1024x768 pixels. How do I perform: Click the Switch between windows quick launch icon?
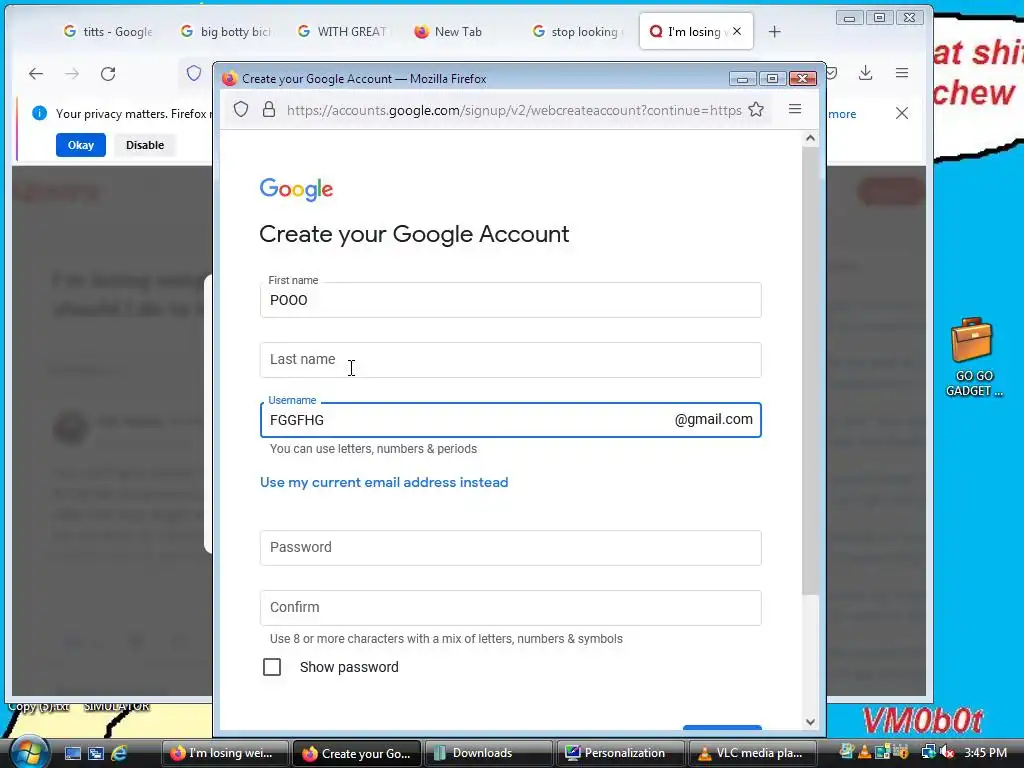point(95,753)
